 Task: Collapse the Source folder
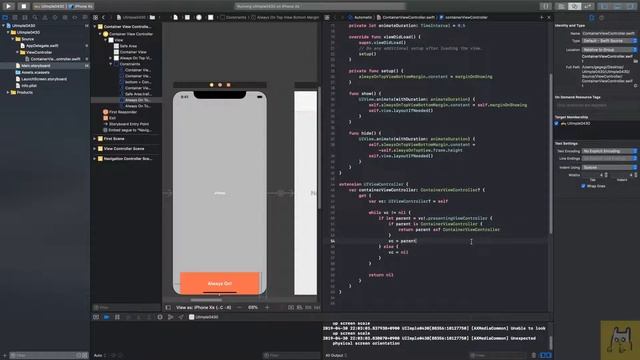pos(13,39)
